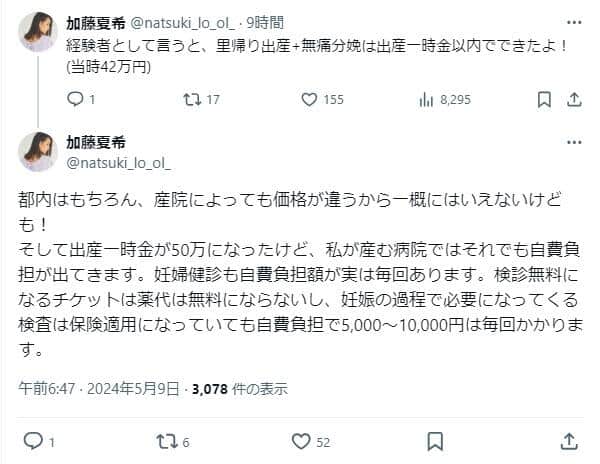600x464 pixels.
Task: Share the main tweet at bottom
Action: [x=570, y=440]
